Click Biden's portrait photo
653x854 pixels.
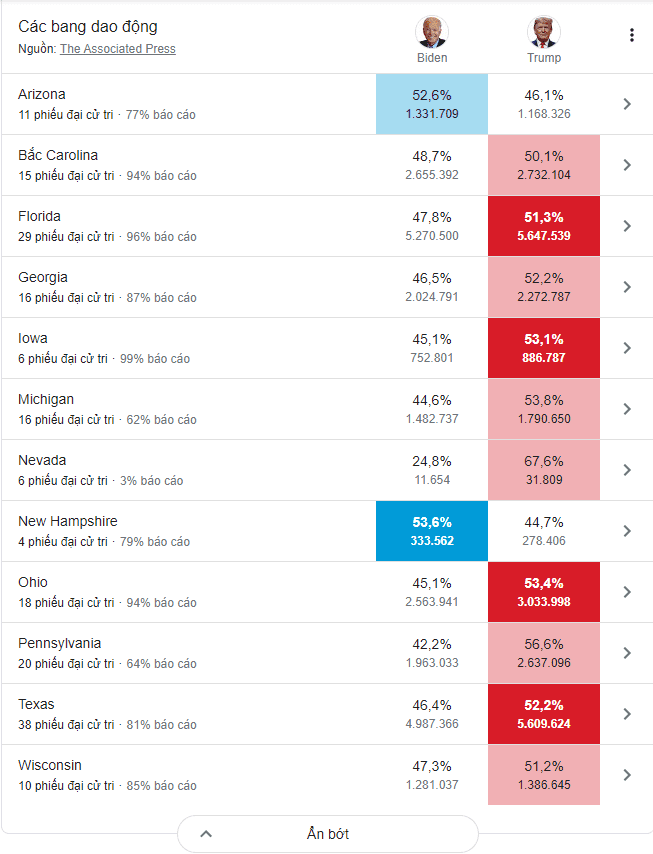pos(432,32)
